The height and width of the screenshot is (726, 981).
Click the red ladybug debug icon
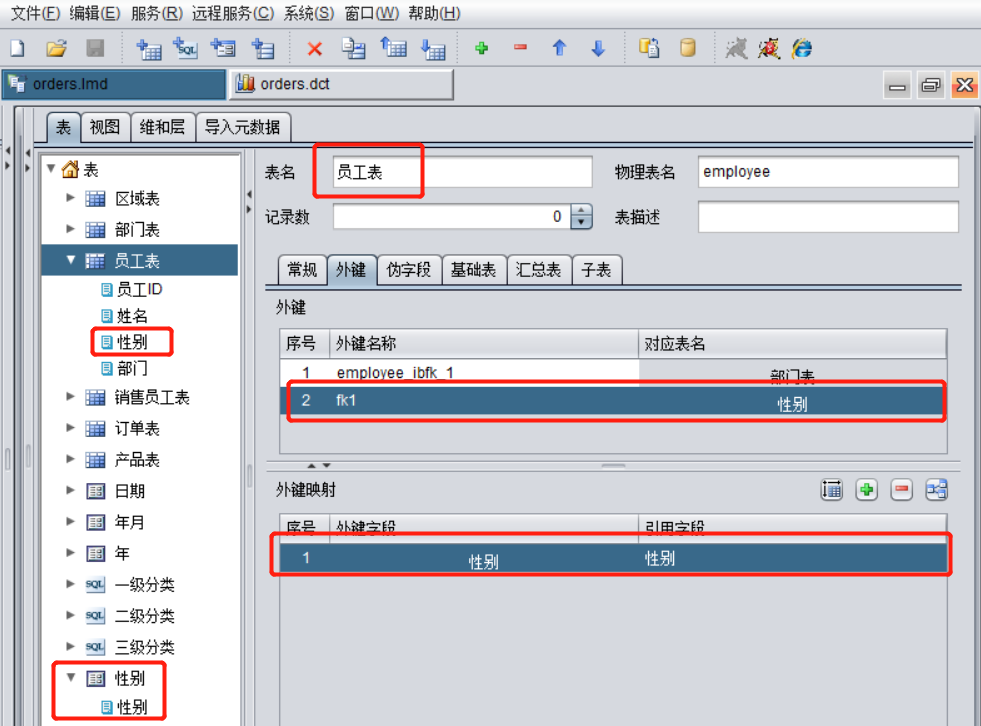(769, 48)
